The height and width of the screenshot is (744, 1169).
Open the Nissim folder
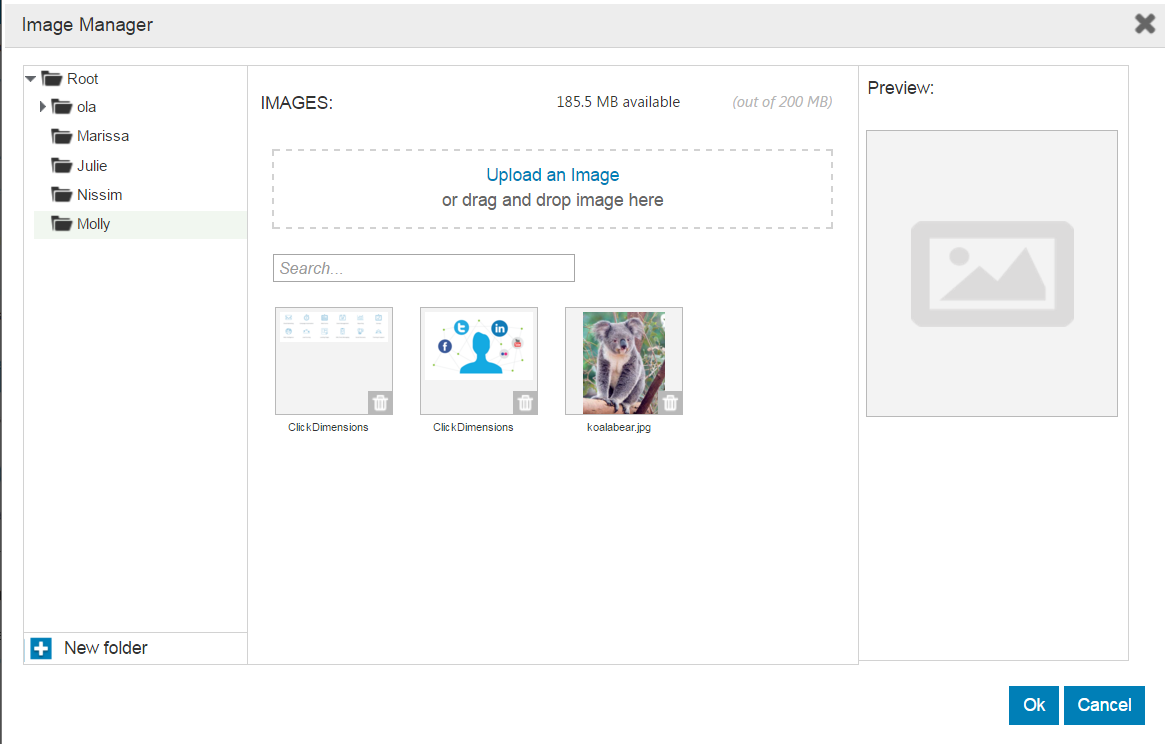click(99, 195)
